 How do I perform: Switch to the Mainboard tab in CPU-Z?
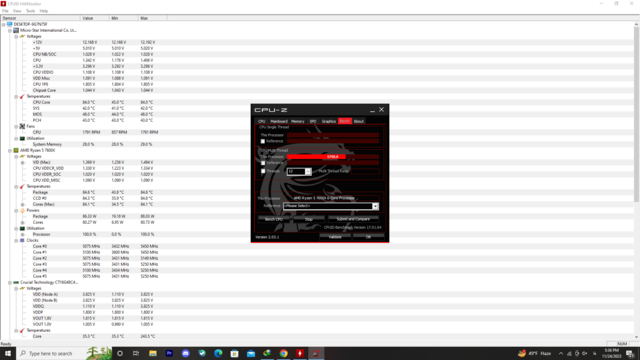click(x=279, y=121)
